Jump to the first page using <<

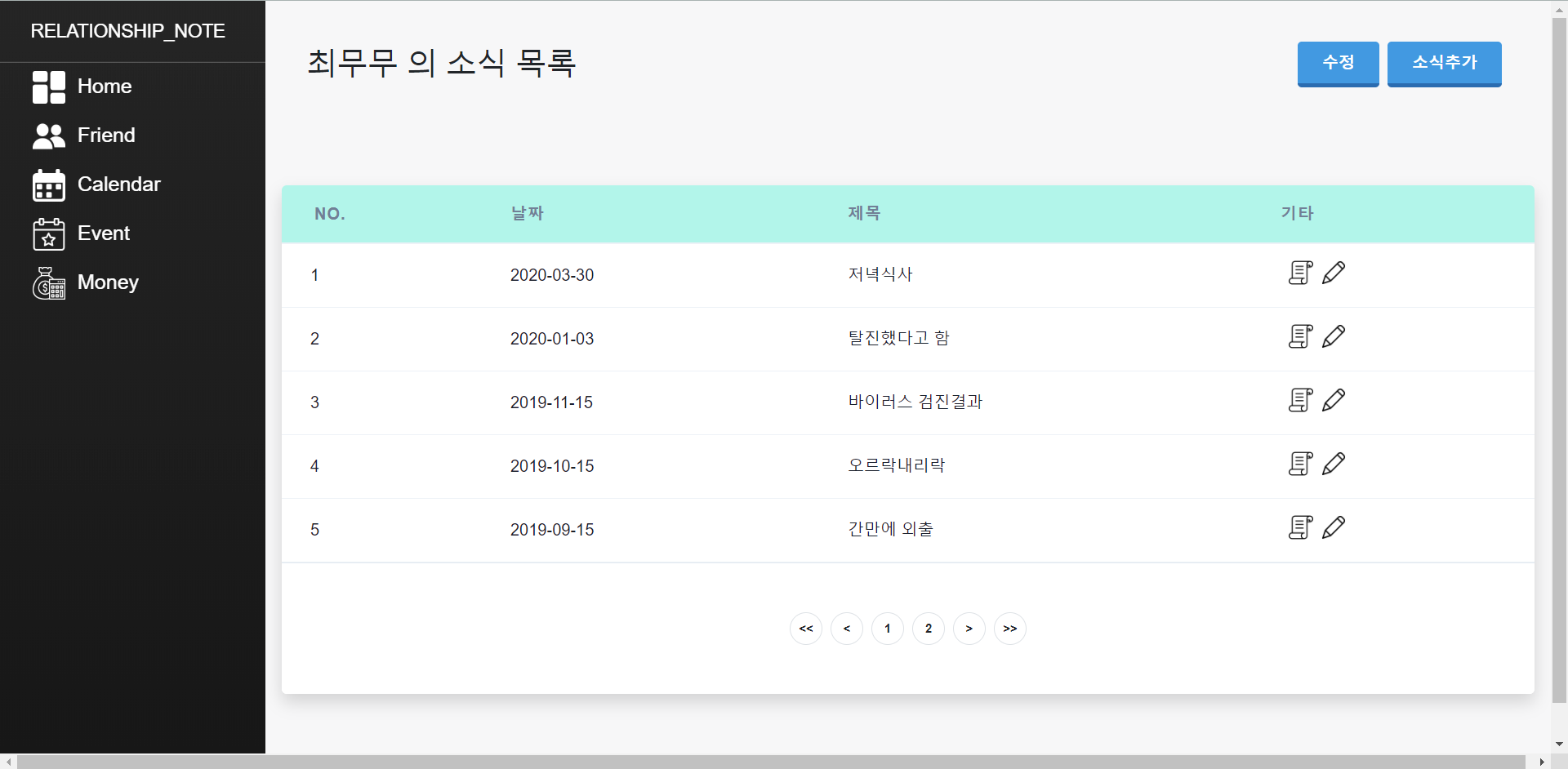pyautogui.click(x=805, y=629)
